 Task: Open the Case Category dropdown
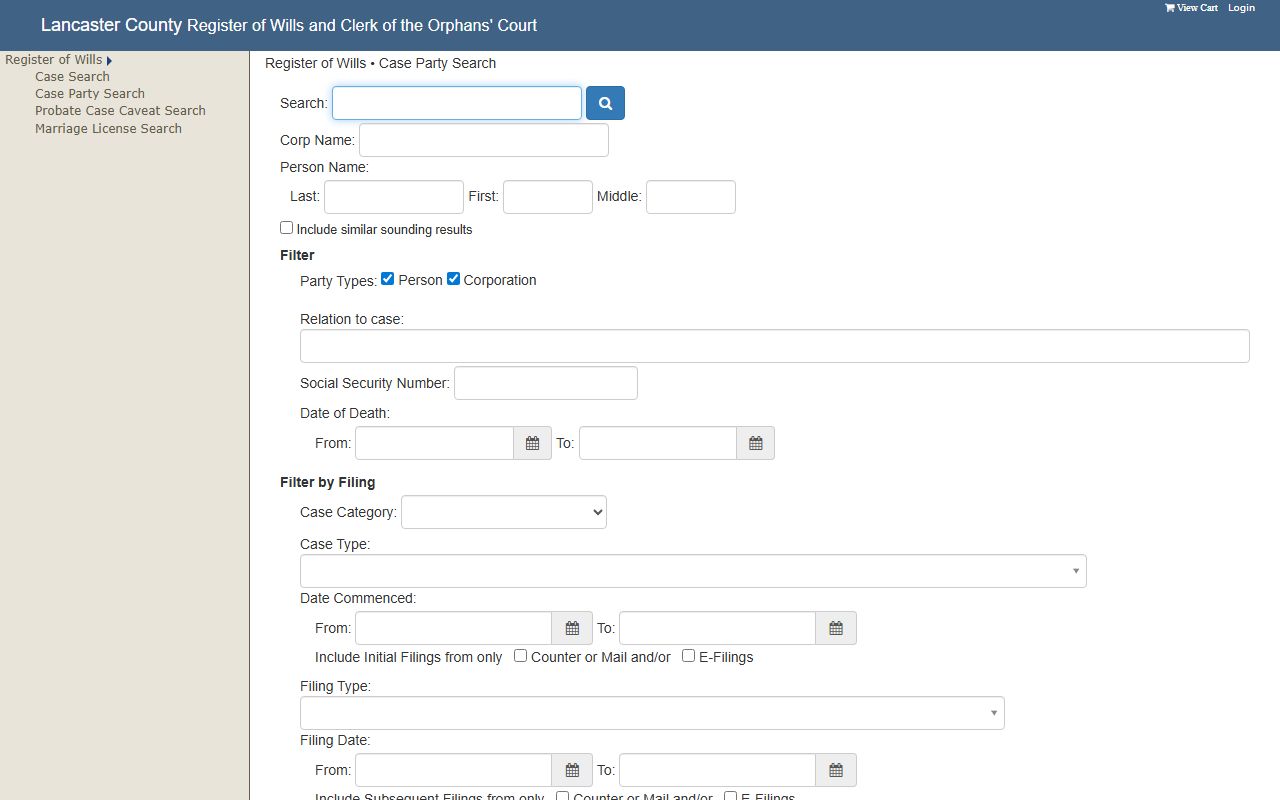tap(504, 512)
